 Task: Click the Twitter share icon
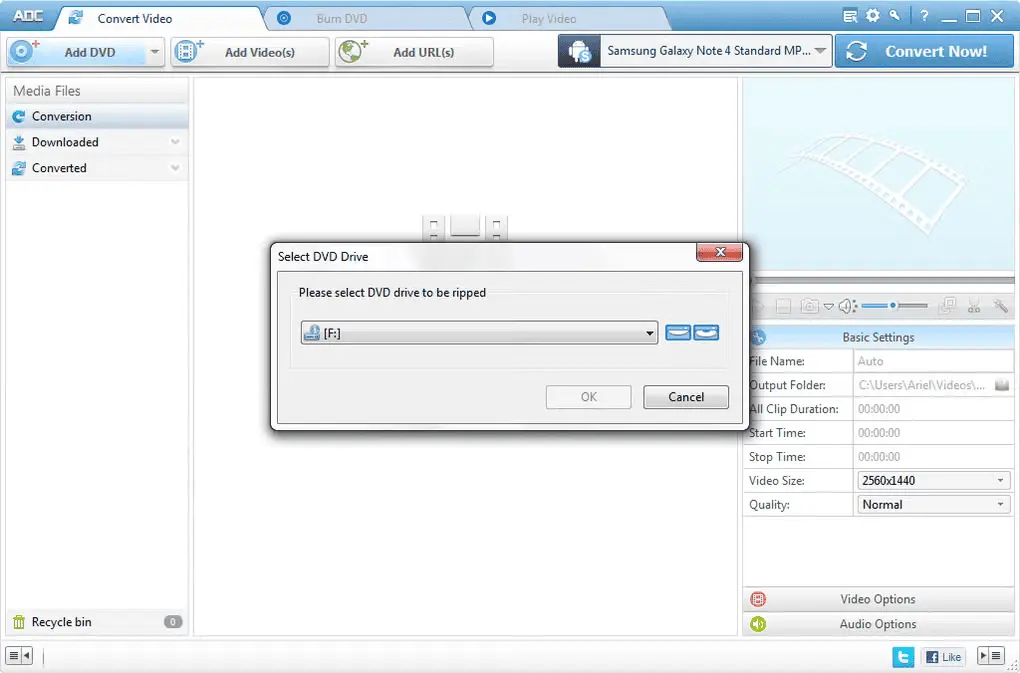tap(903, 656)
